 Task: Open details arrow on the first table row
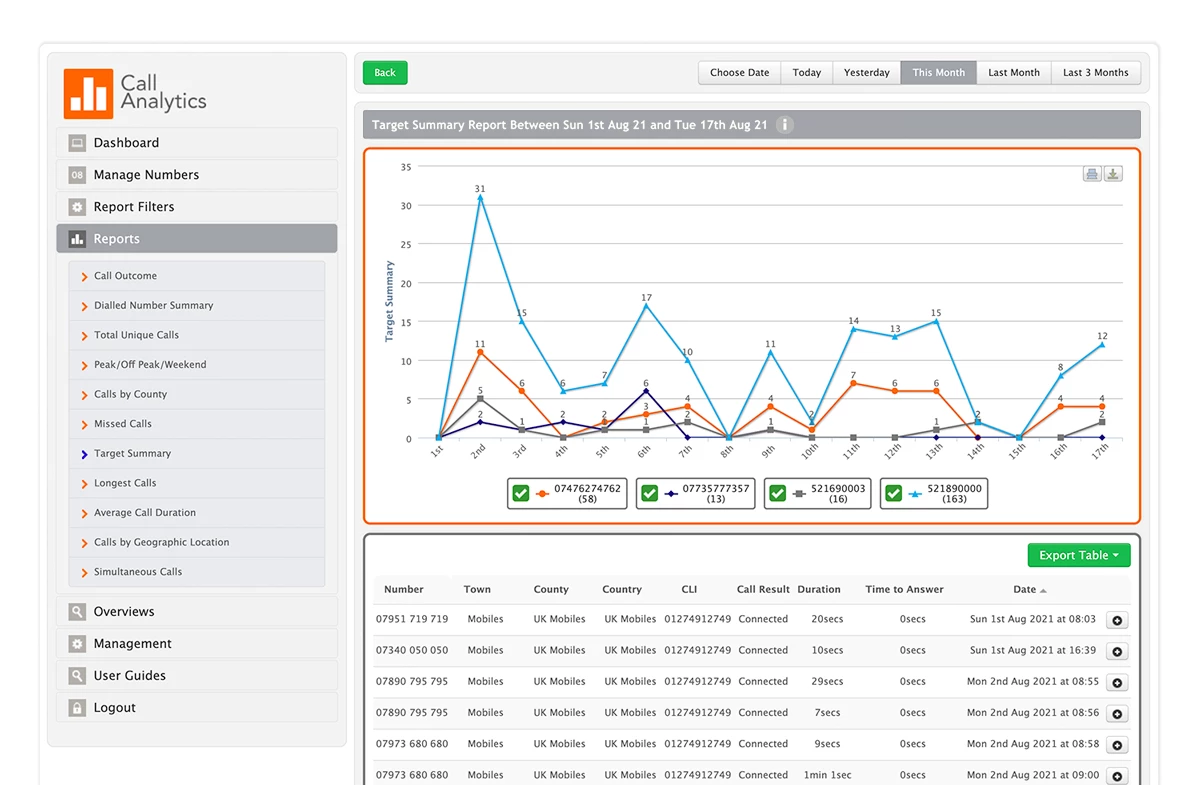click(1117, 618)
